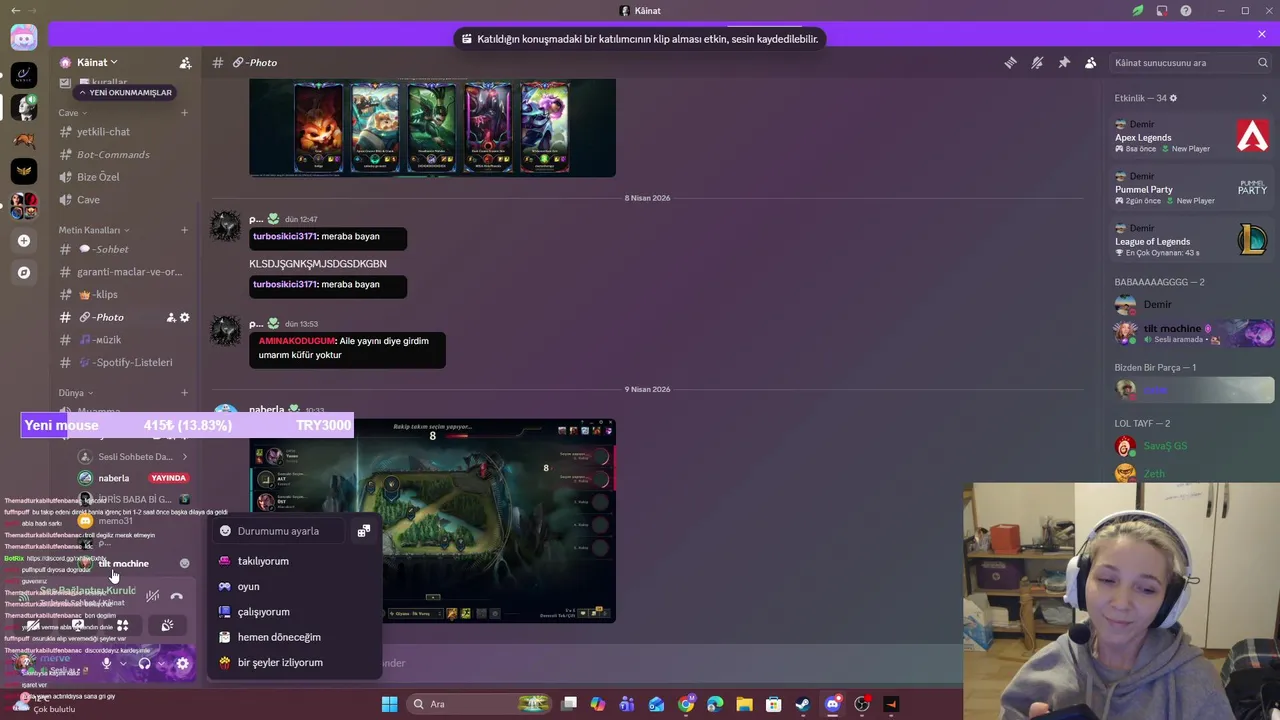Open microphone input options arrow
Screen dimensions: 1280x720
click(123, 663)
